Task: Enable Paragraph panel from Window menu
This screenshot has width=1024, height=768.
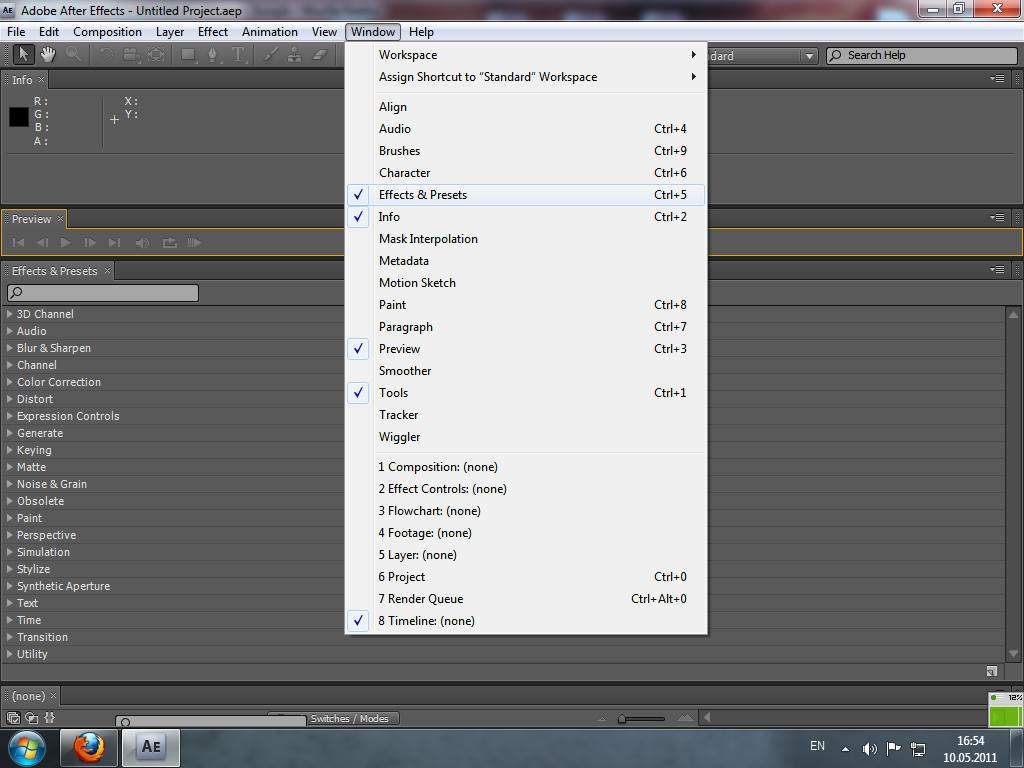Action: point(526,327)
